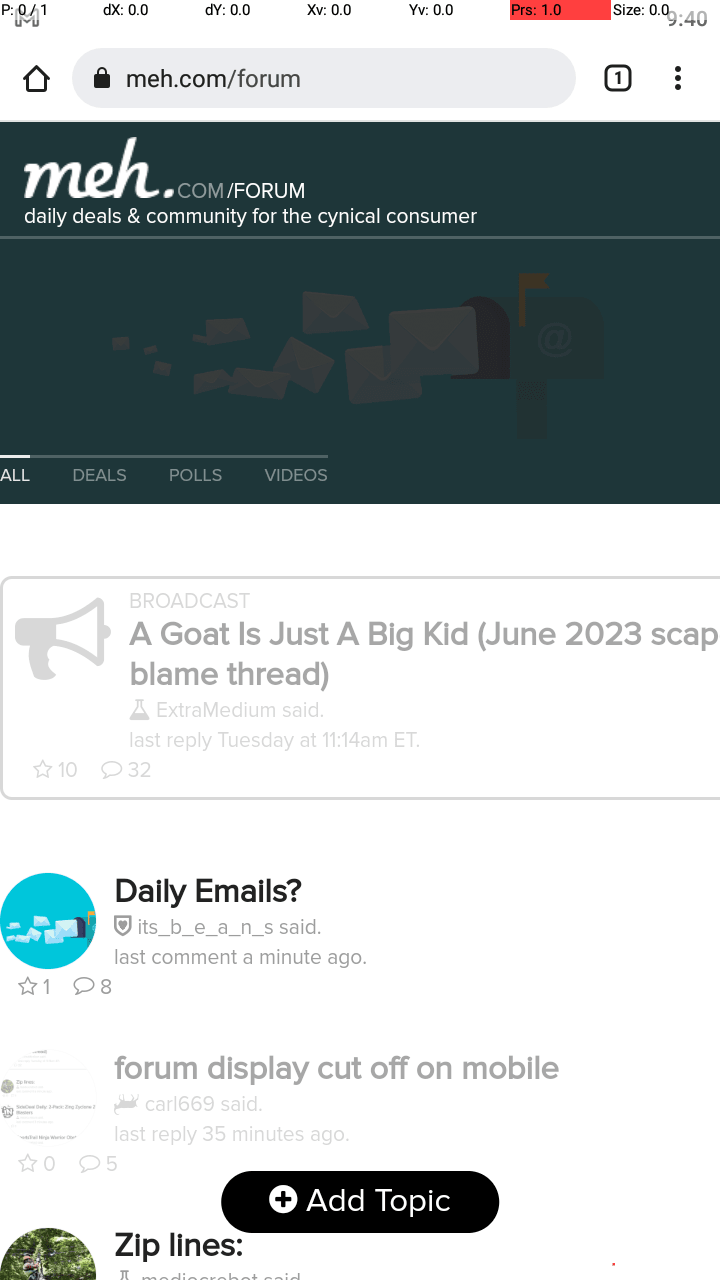The height and width of the screenshot is (1280, 720).
Task: Switch to the DEALS tab
Action: (x=99, y=475)
